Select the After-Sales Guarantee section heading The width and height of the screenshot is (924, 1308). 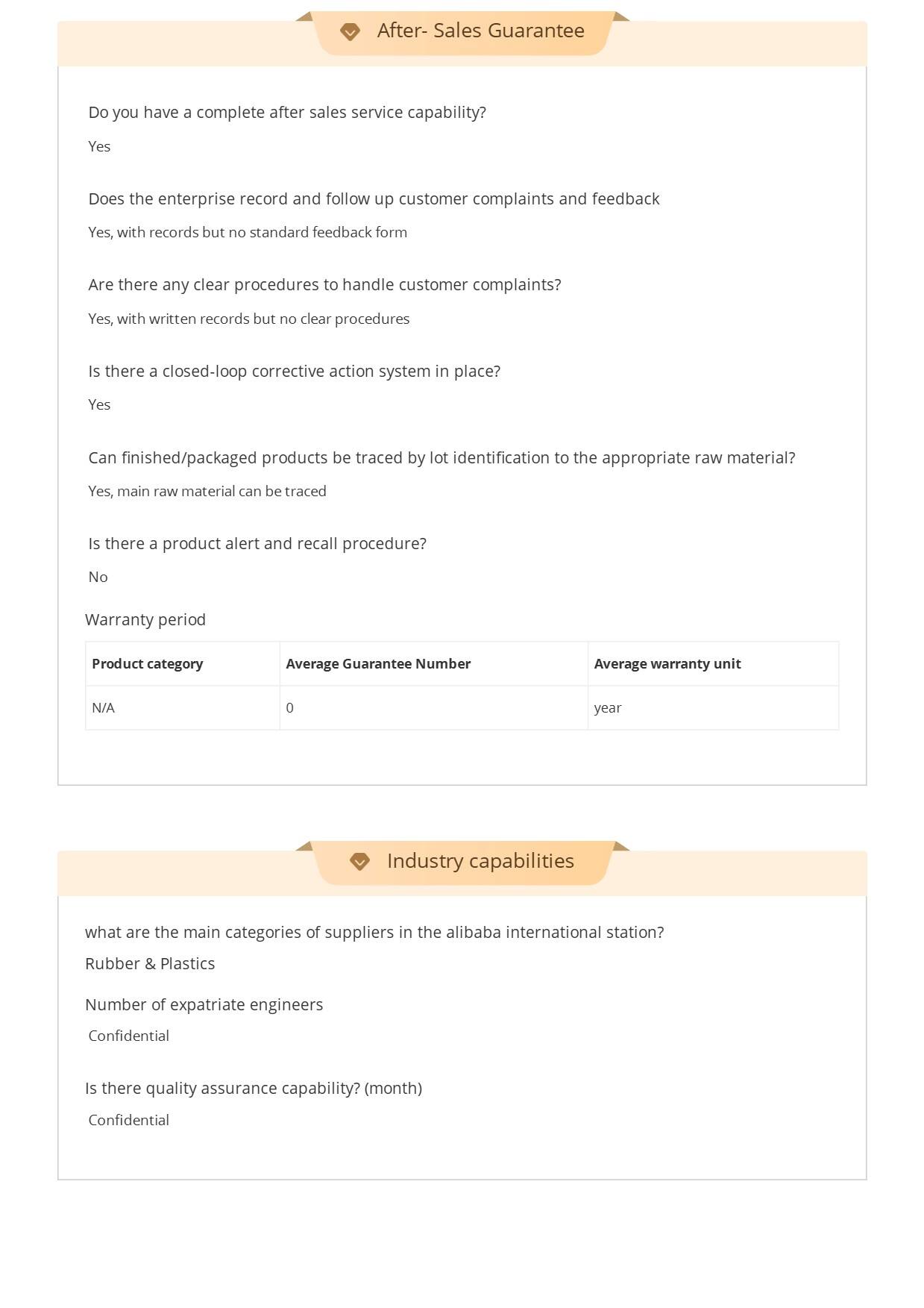(480, 31)
